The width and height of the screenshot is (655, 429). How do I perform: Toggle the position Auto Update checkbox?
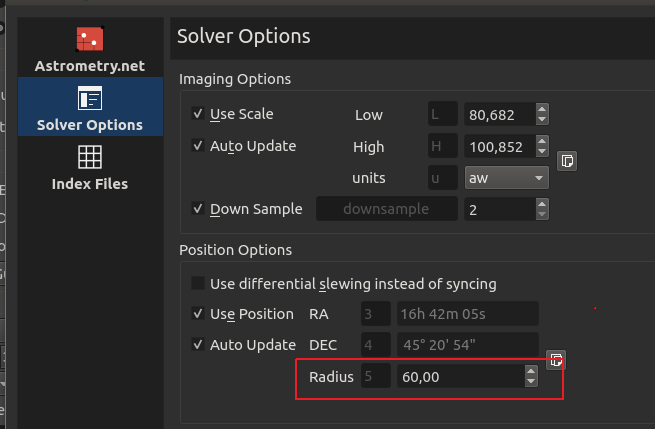tap(198, 345)
